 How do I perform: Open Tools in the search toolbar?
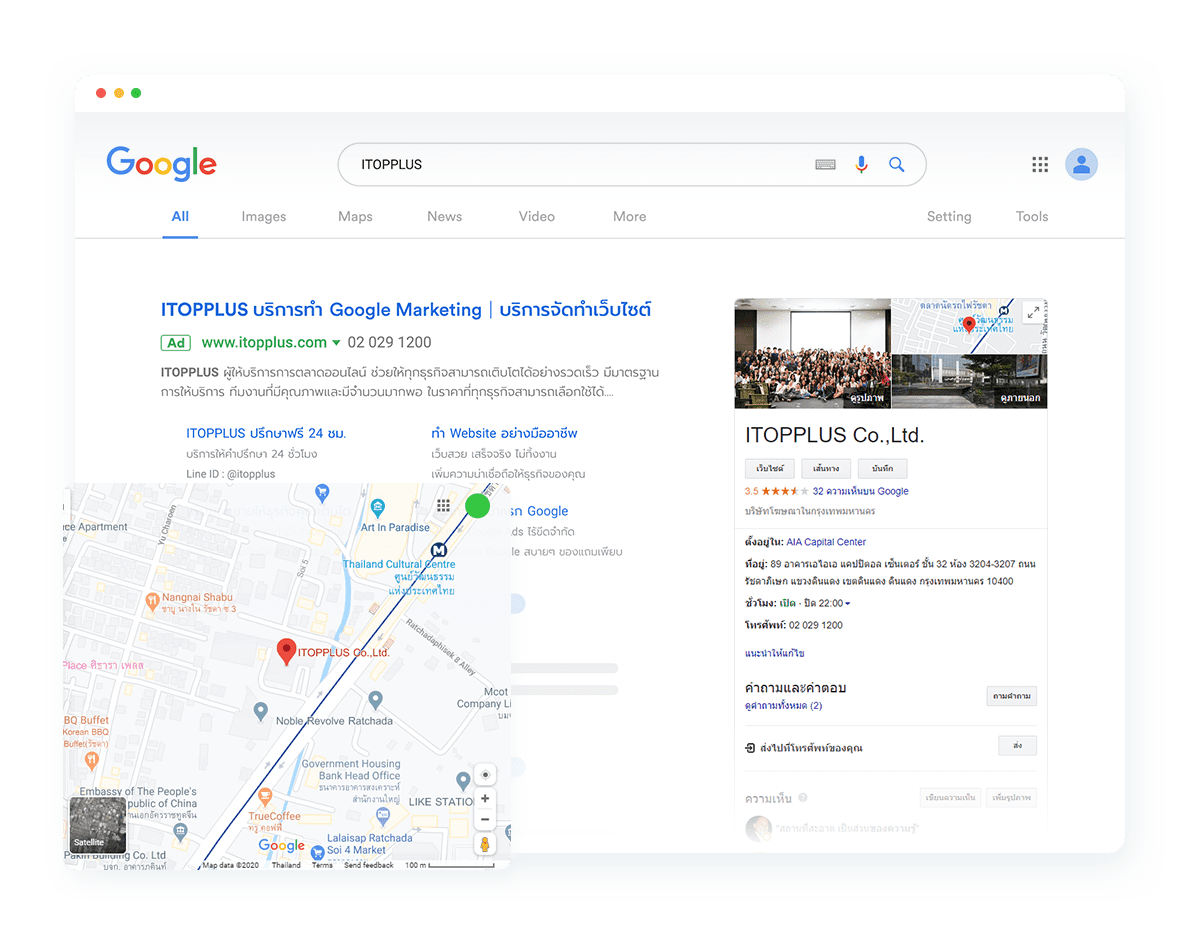(x=1032, y=216)
